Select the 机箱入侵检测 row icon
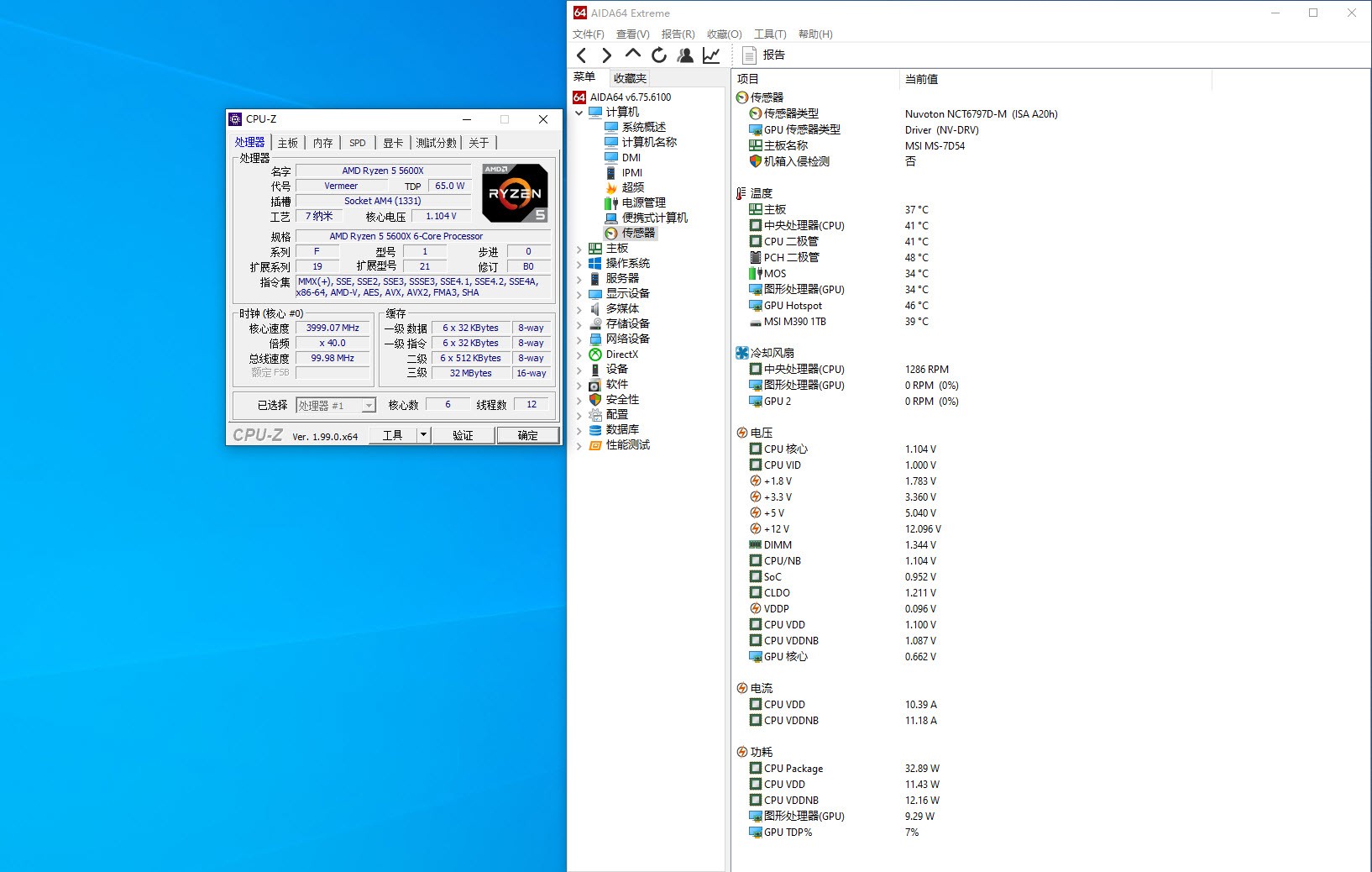Viewport: 1372px width, 872px height. [756, 161]
